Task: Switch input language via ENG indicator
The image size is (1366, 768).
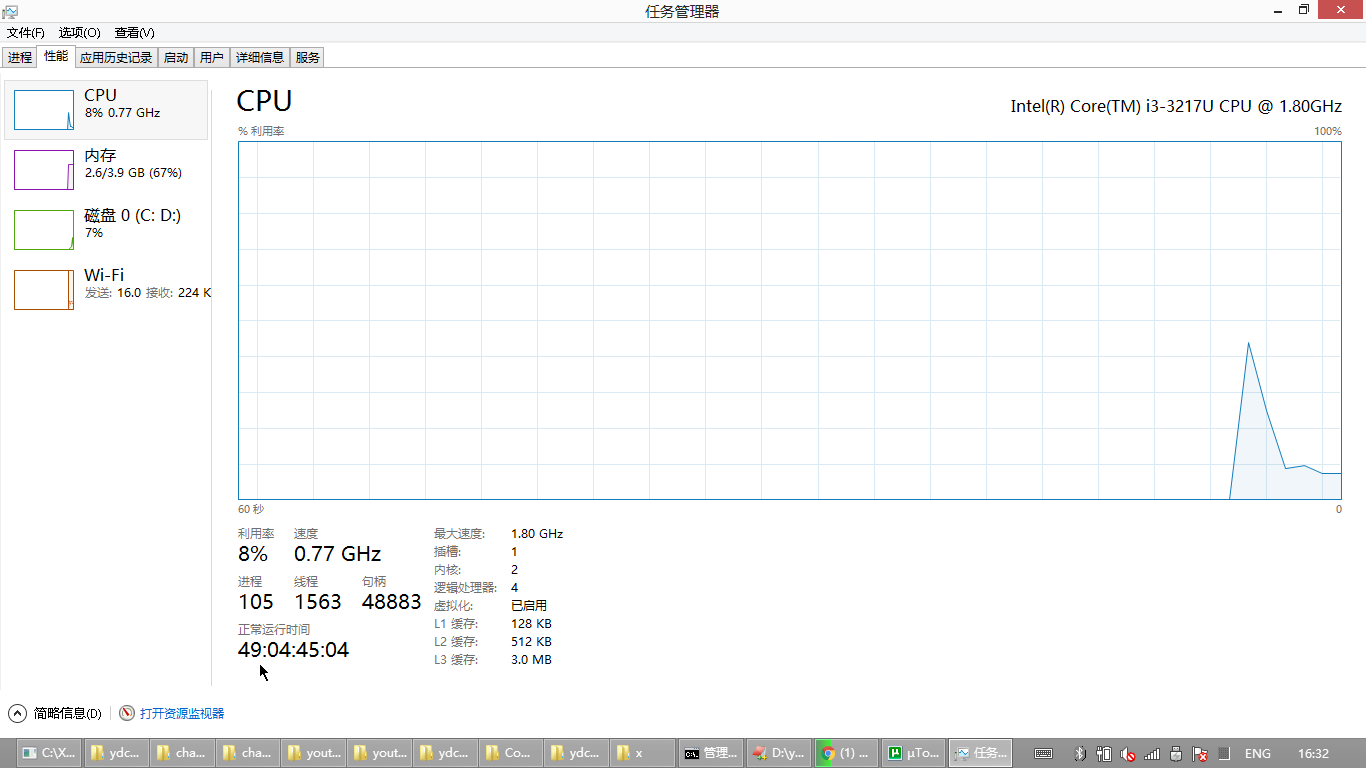Action: tap(1257, 753)
